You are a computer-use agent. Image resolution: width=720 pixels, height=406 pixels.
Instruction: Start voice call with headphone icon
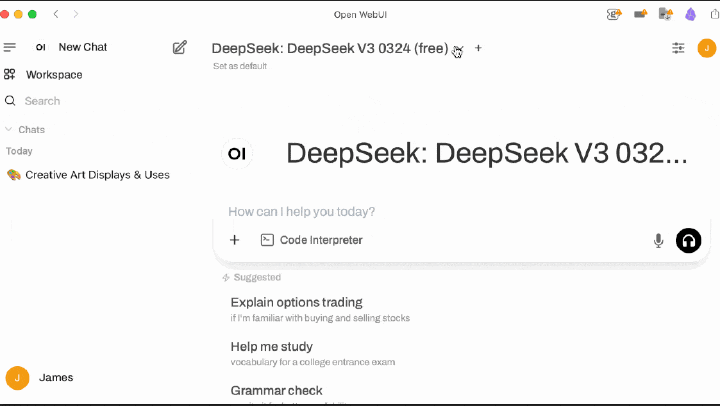click(x=688, y=240)
